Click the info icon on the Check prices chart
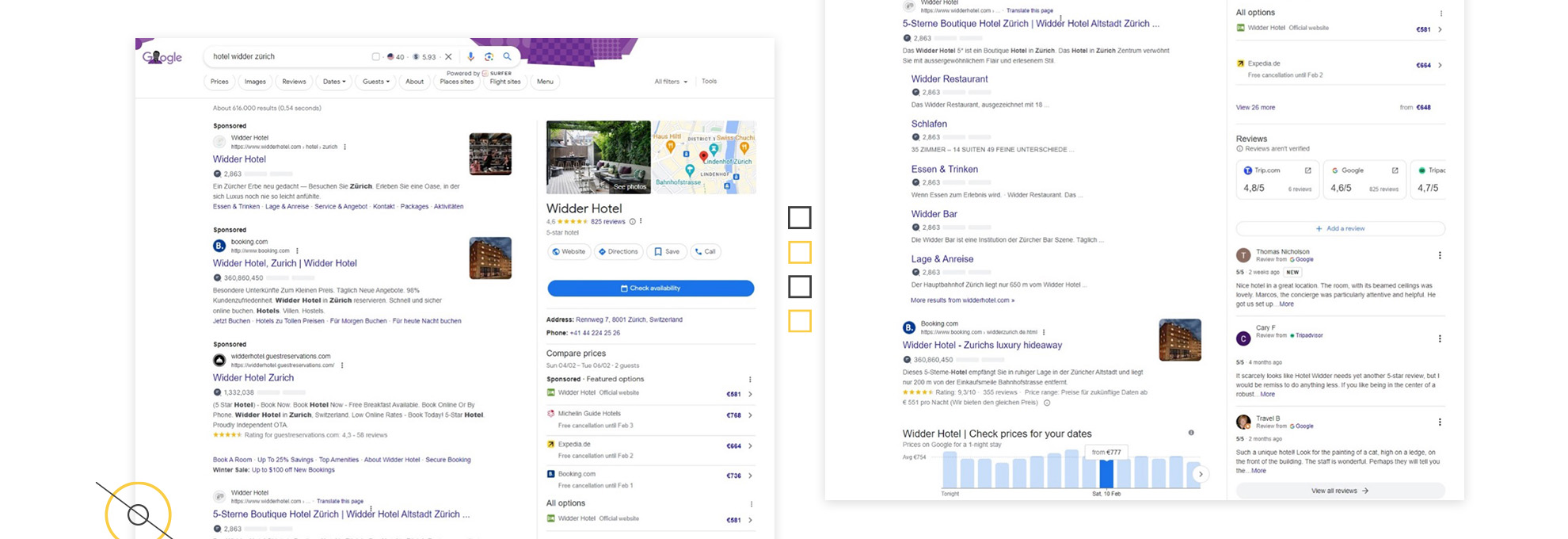 1191,433
